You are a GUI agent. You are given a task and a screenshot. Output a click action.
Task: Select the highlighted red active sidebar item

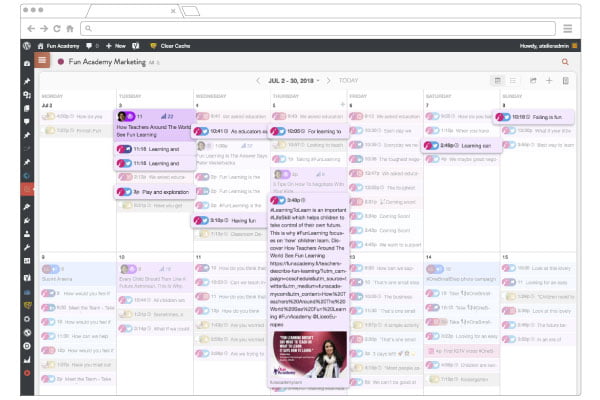point(27,189)
